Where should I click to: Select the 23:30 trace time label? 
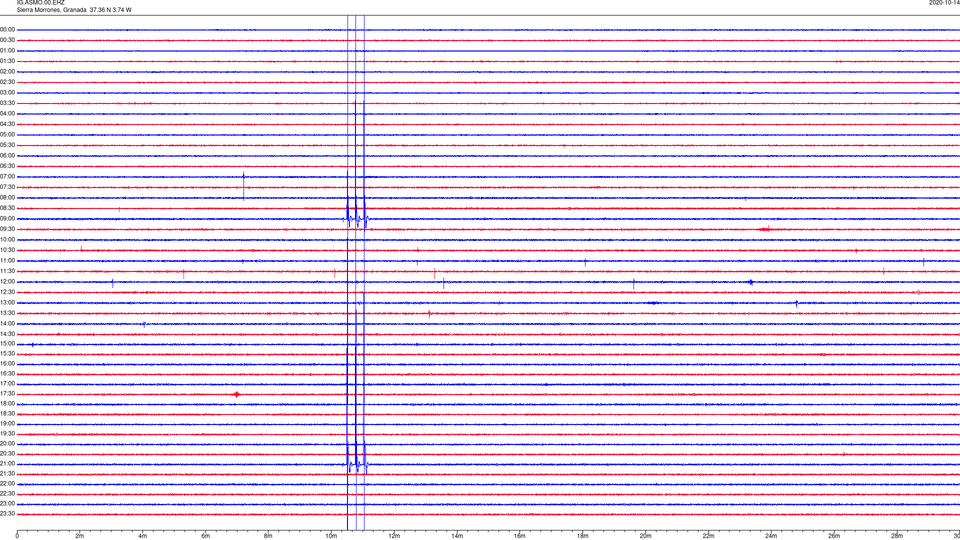click(7, 514)
